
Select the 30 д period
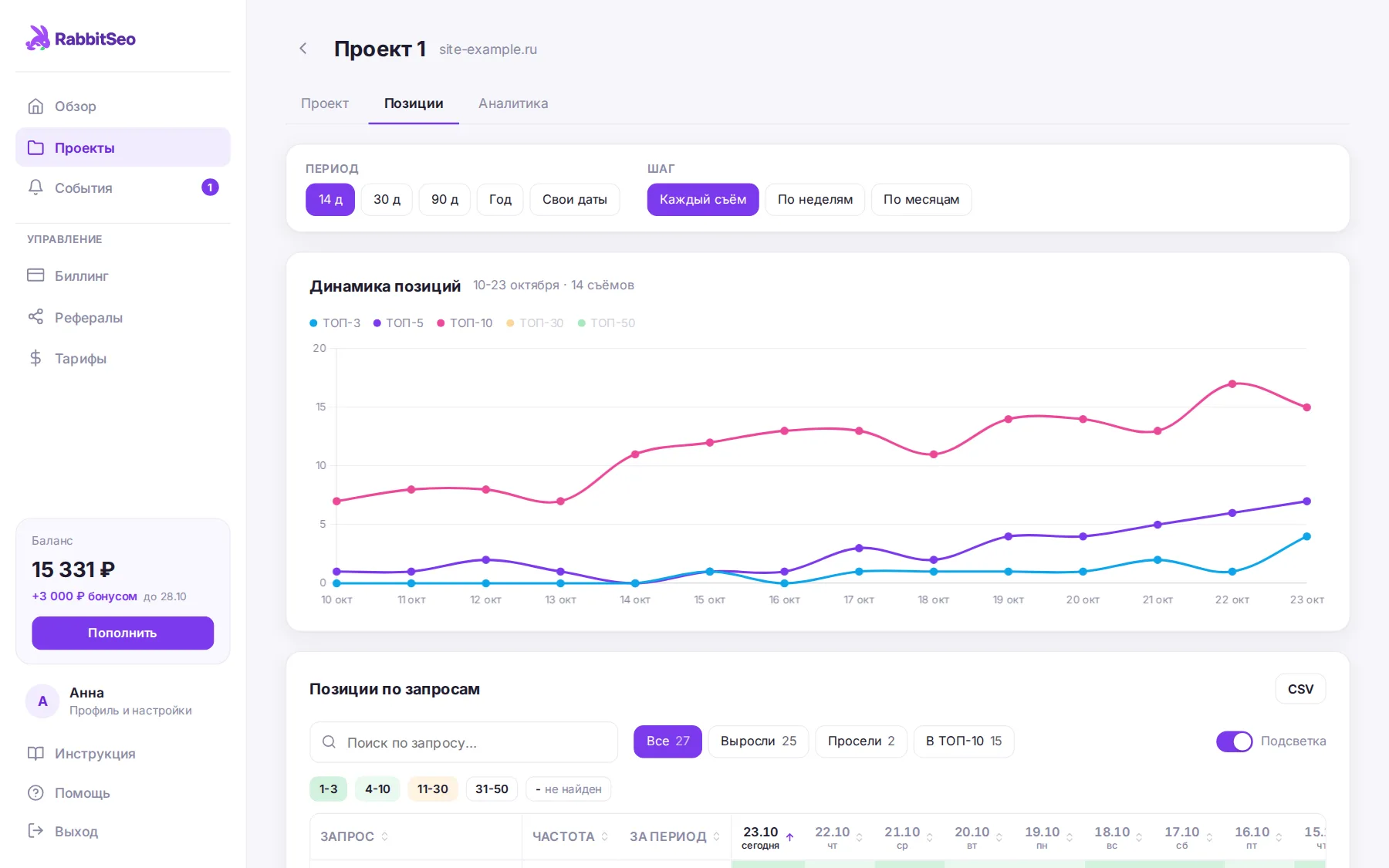(387, 199)
